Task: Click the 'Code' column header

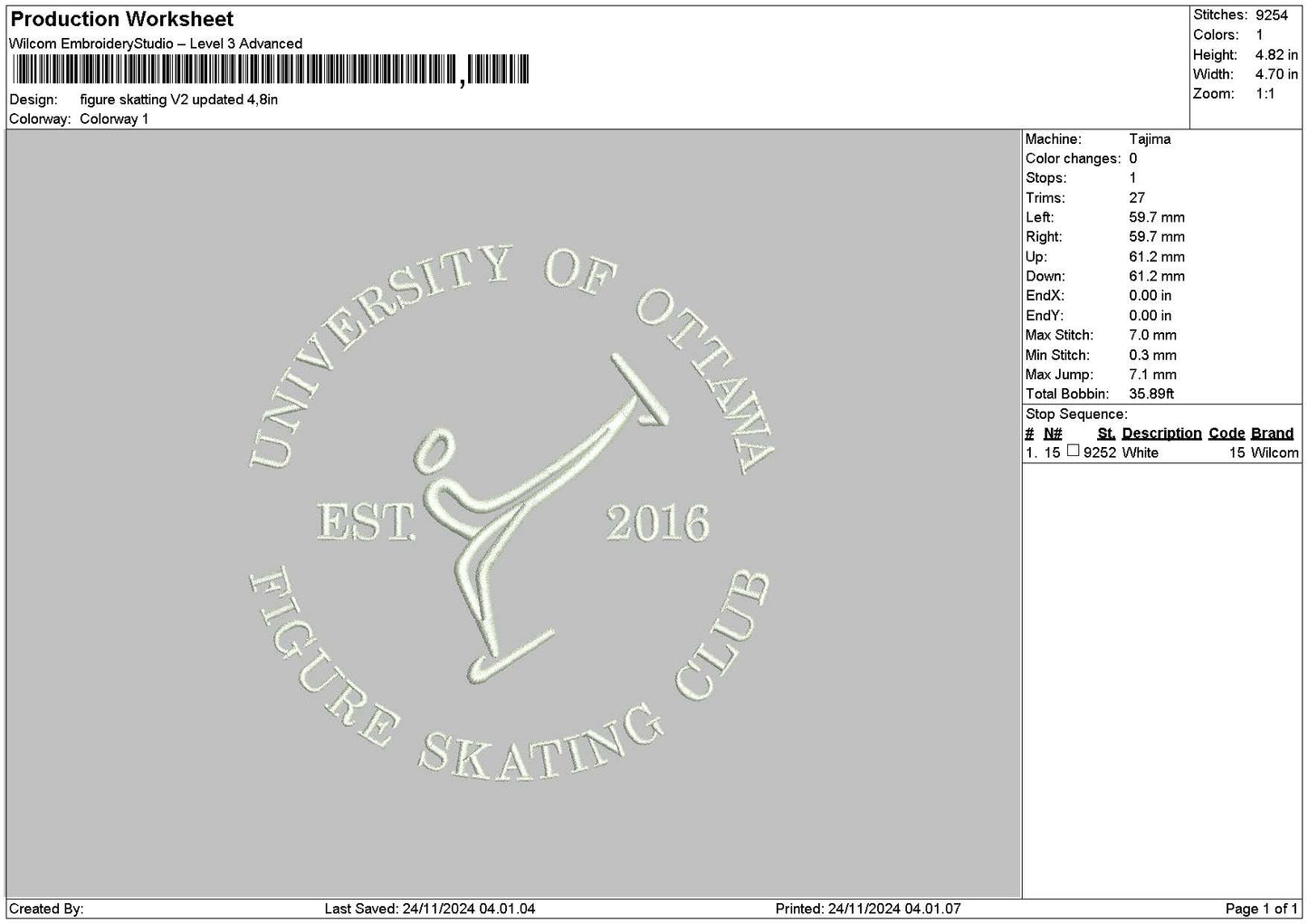Action: click(x=1227, y=433)
